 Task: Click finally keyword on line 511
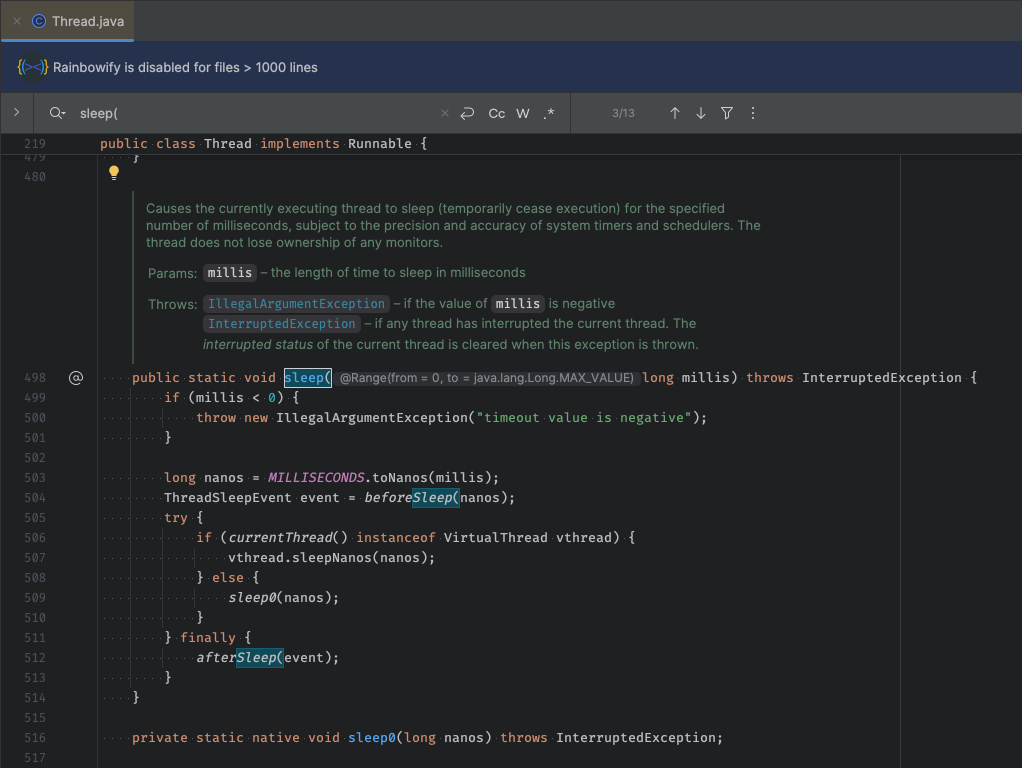[208, 638]
